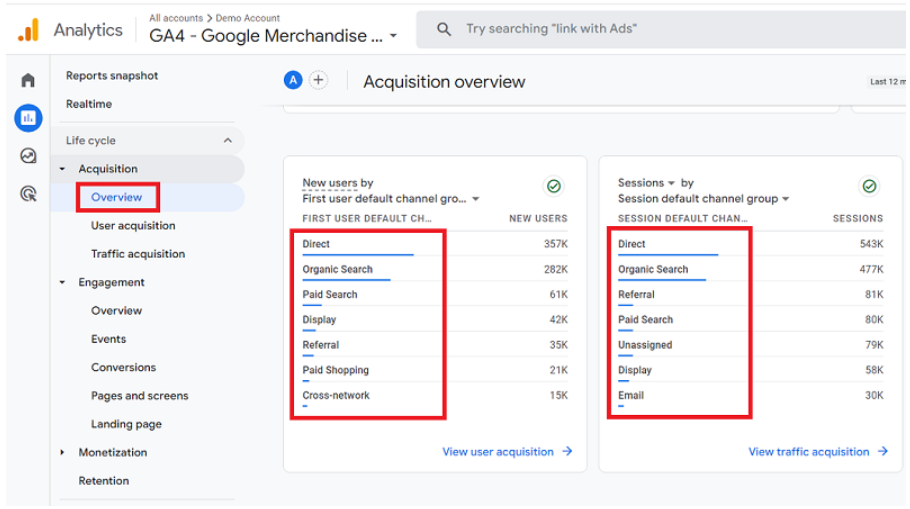
Task: Click the Life cycle heading
Action: [x=91, y=140]
